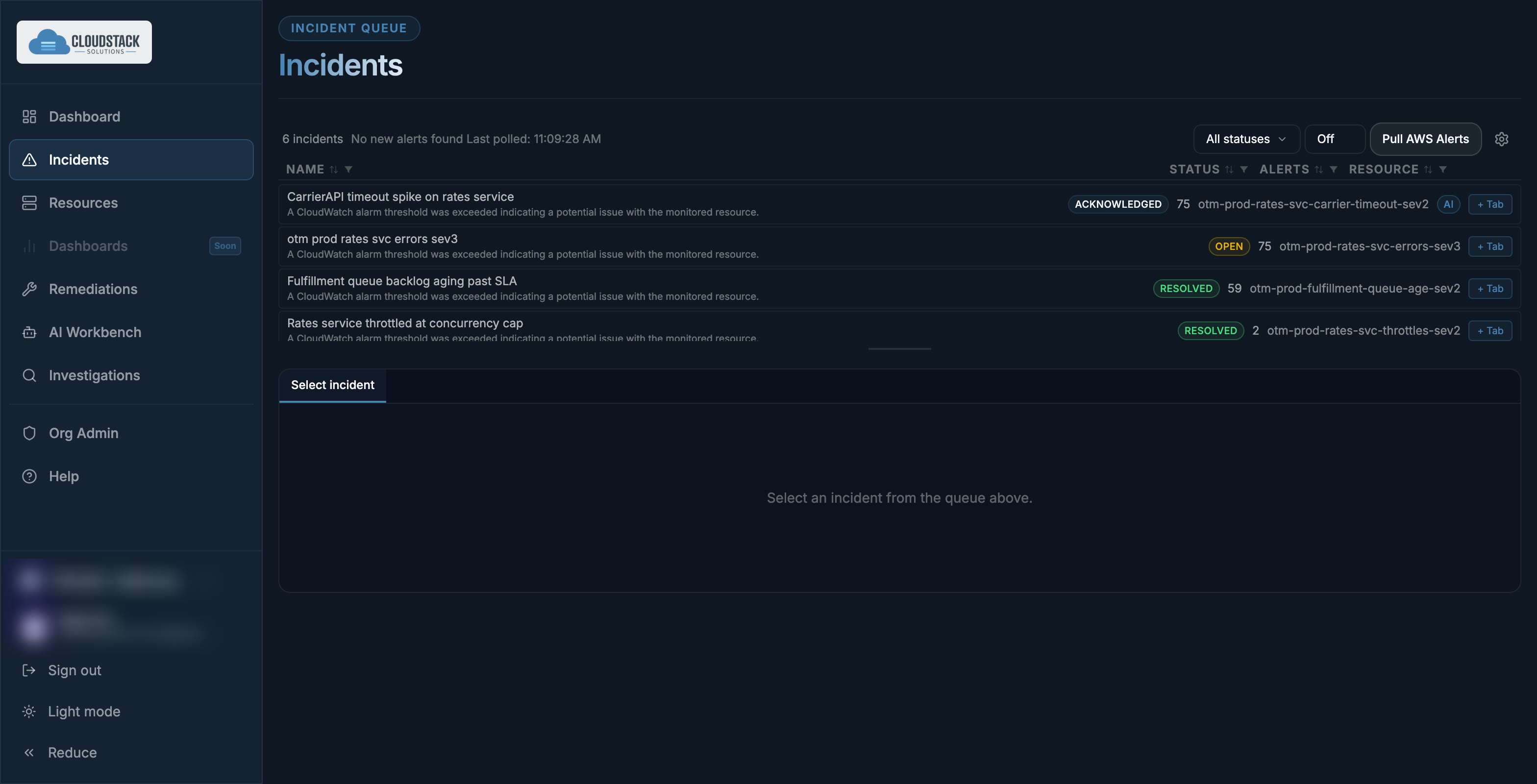Image resolution: width=1537 pixels, height=784 pixels.
Task: Click the Dashboards Soon item
Action: 131,246
